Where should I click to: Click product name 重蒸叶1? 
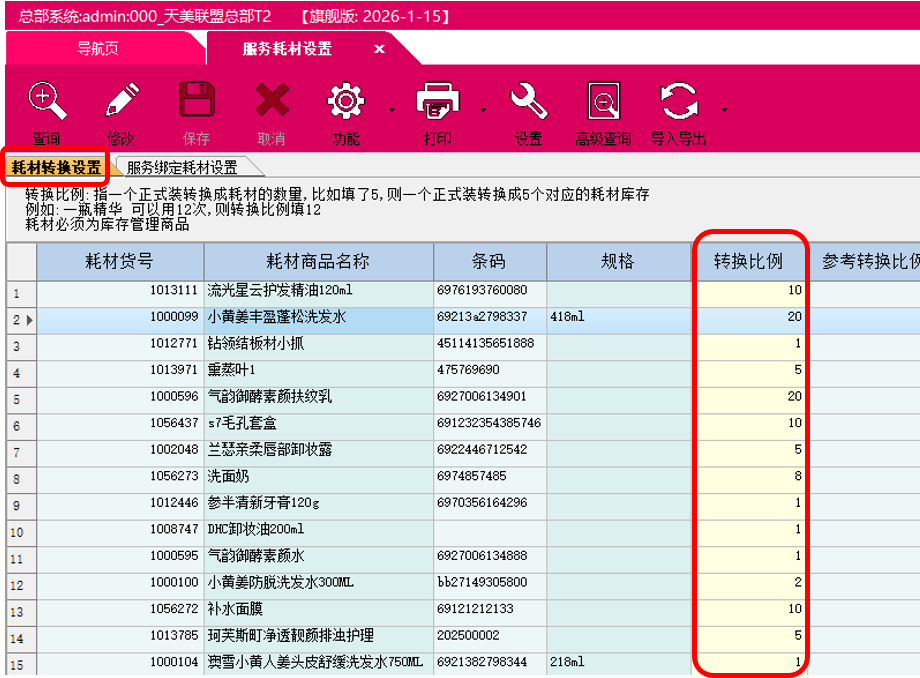(x=231, y=370)
